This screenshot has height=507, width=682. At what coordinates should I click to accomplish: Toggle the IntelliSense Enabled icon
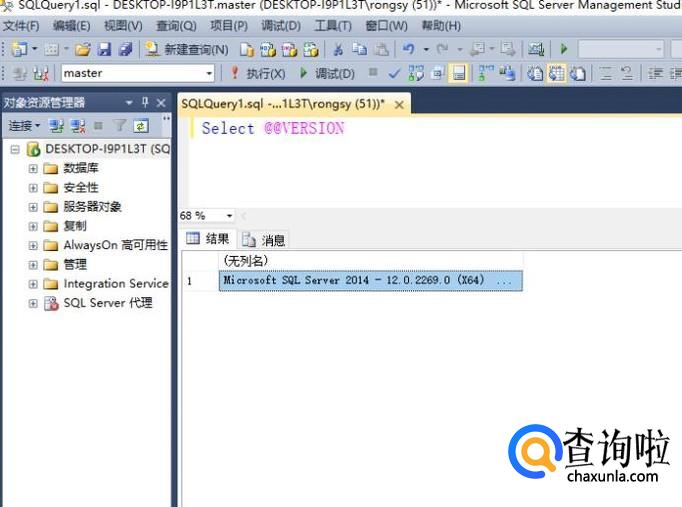459,73
